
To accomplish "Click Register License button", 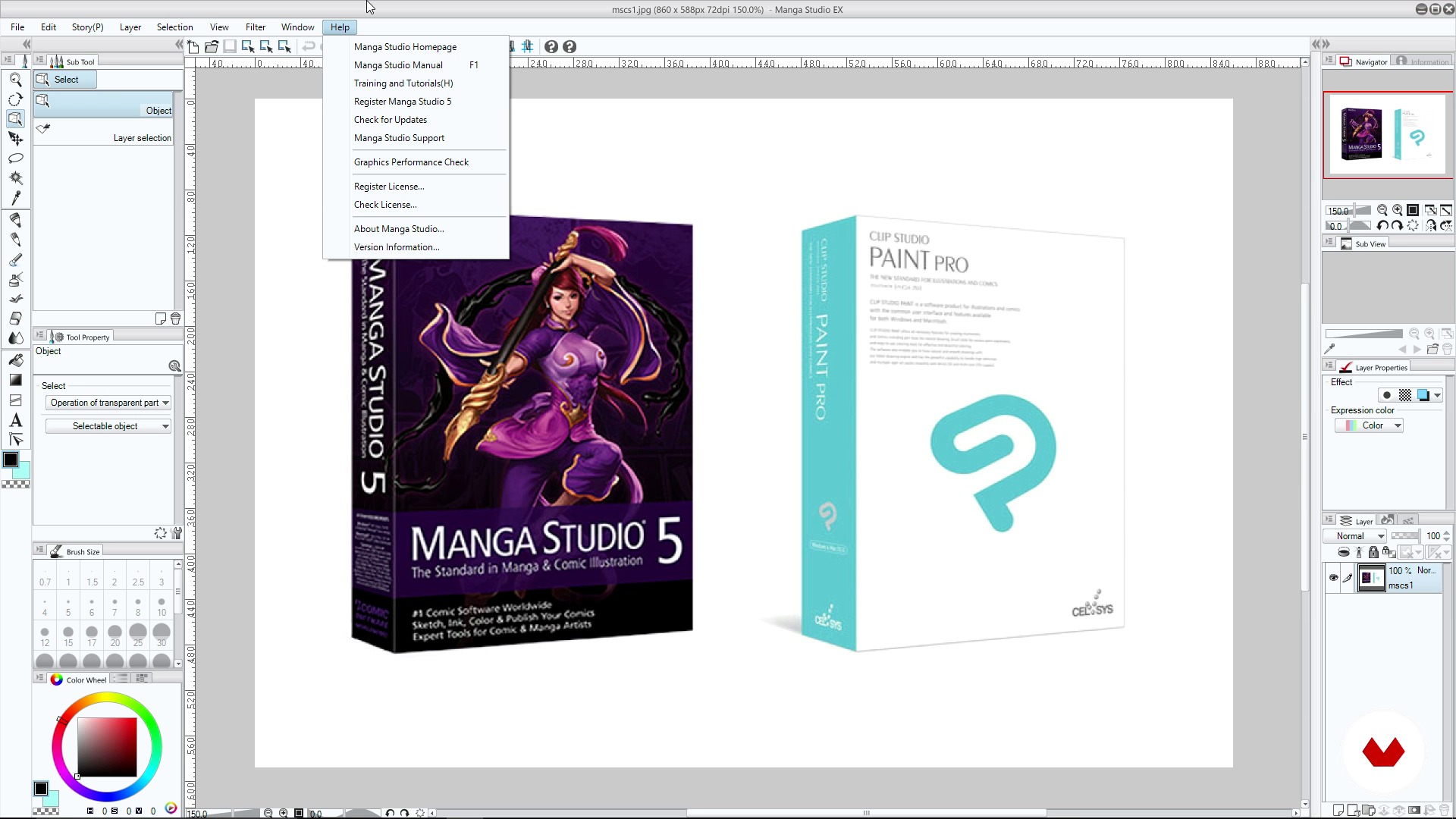I will 389,186.
